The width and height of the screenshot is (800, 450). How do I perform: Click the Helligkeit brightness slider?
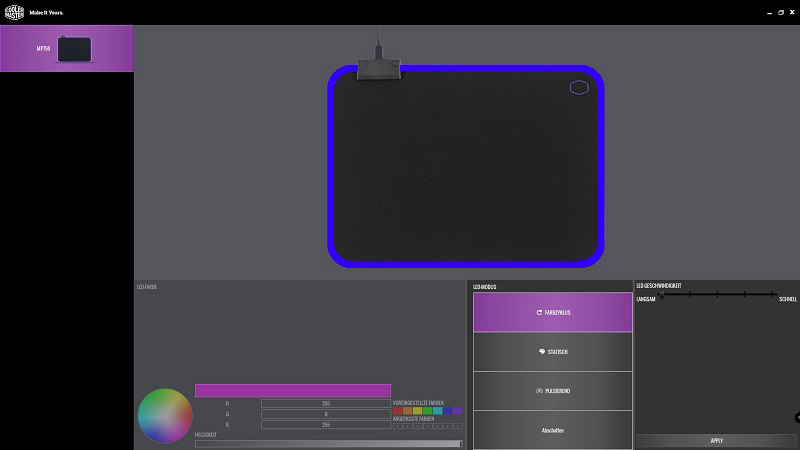[x=328, y=444]
